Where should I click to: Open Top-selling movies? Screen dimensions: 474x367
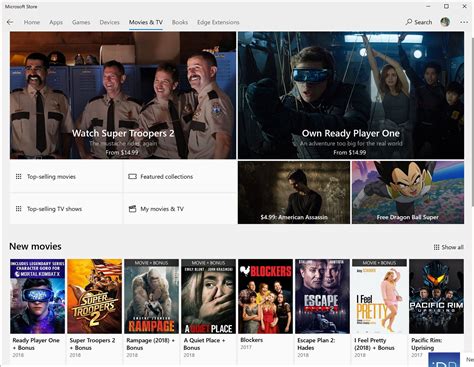pyautogui.click(x=66, y=177)
